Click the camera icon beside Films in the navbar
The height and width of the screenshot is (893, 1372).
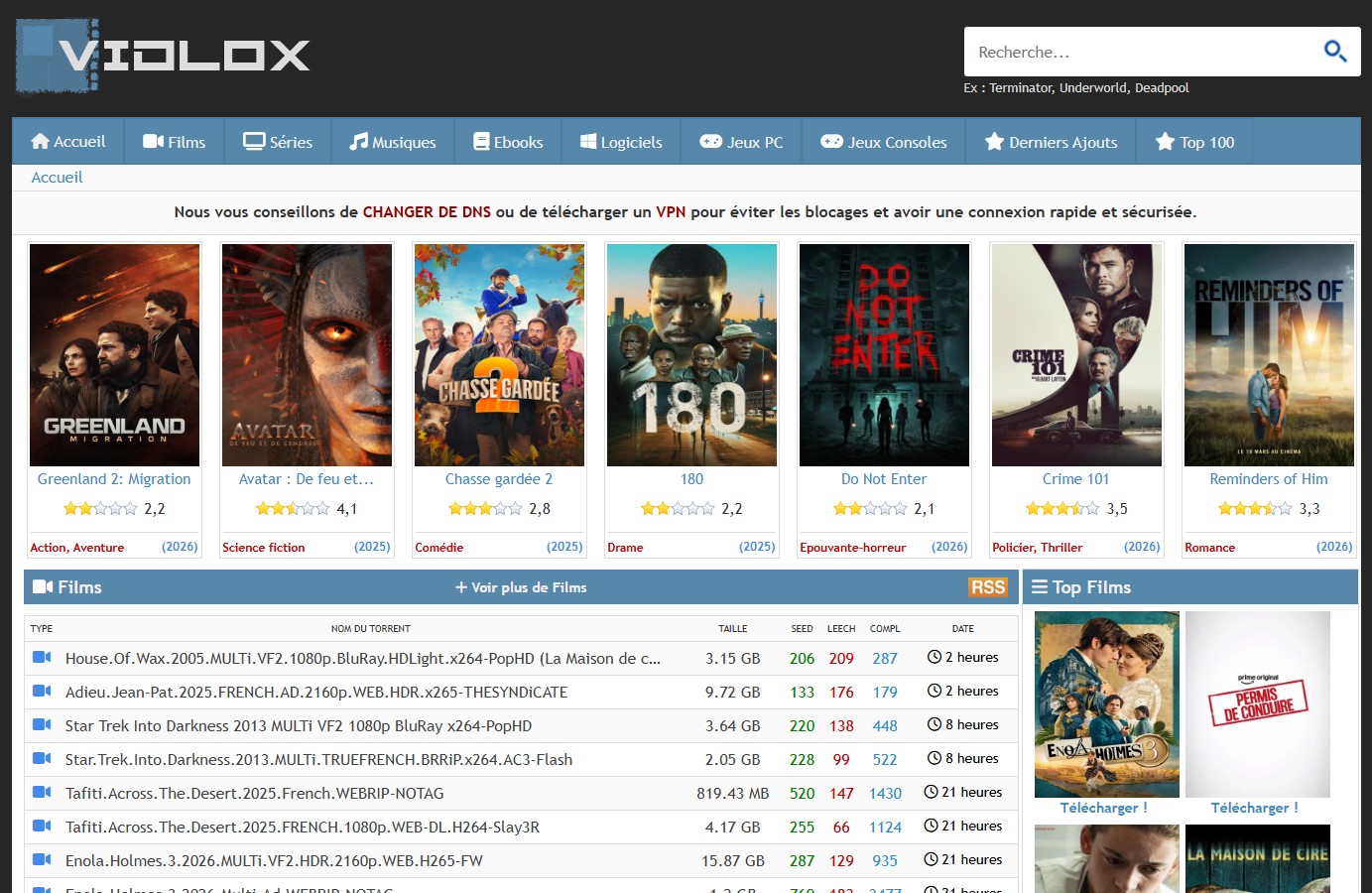click(x=153, y=142)
